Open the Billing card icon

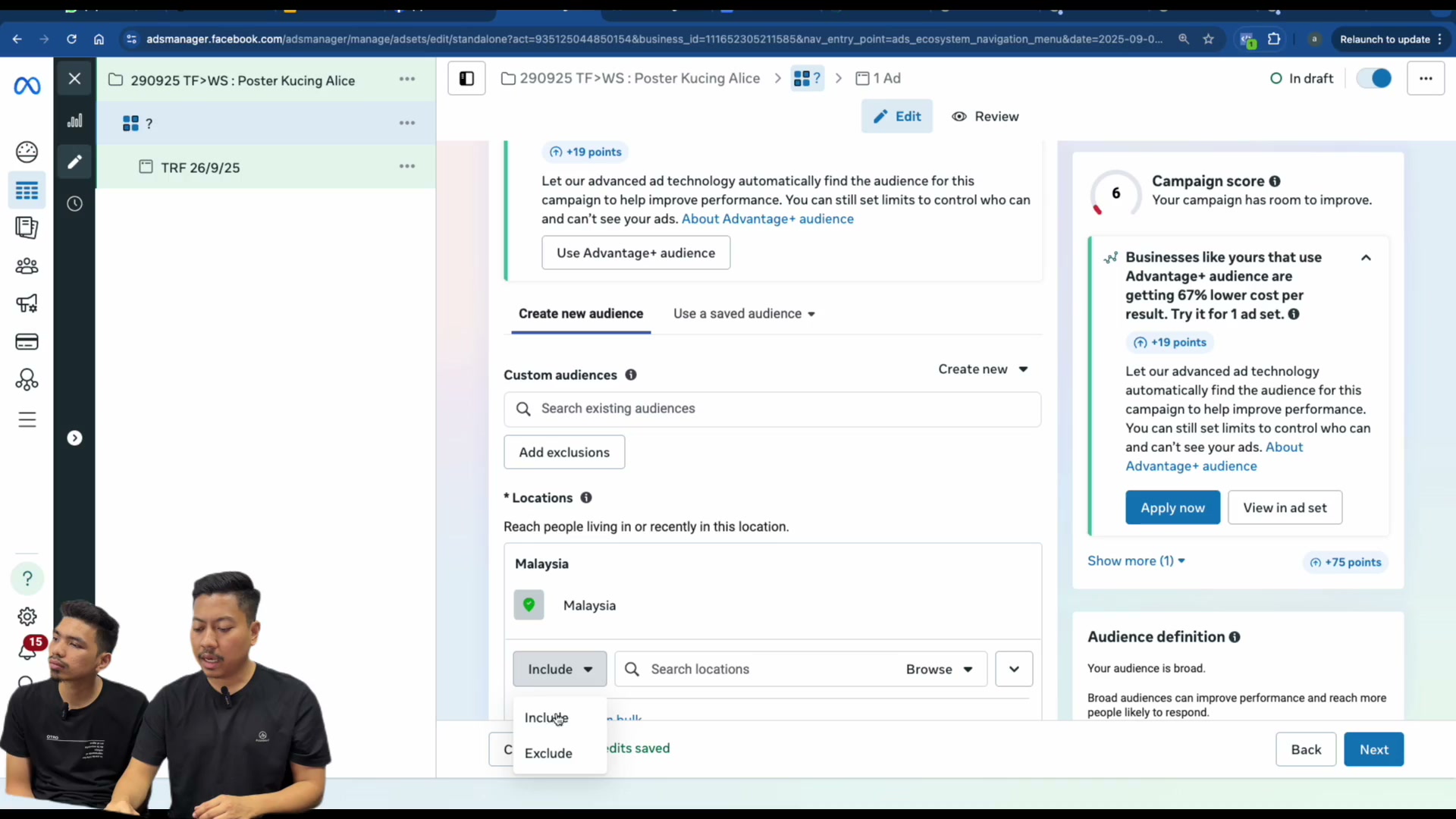(27, 341)
